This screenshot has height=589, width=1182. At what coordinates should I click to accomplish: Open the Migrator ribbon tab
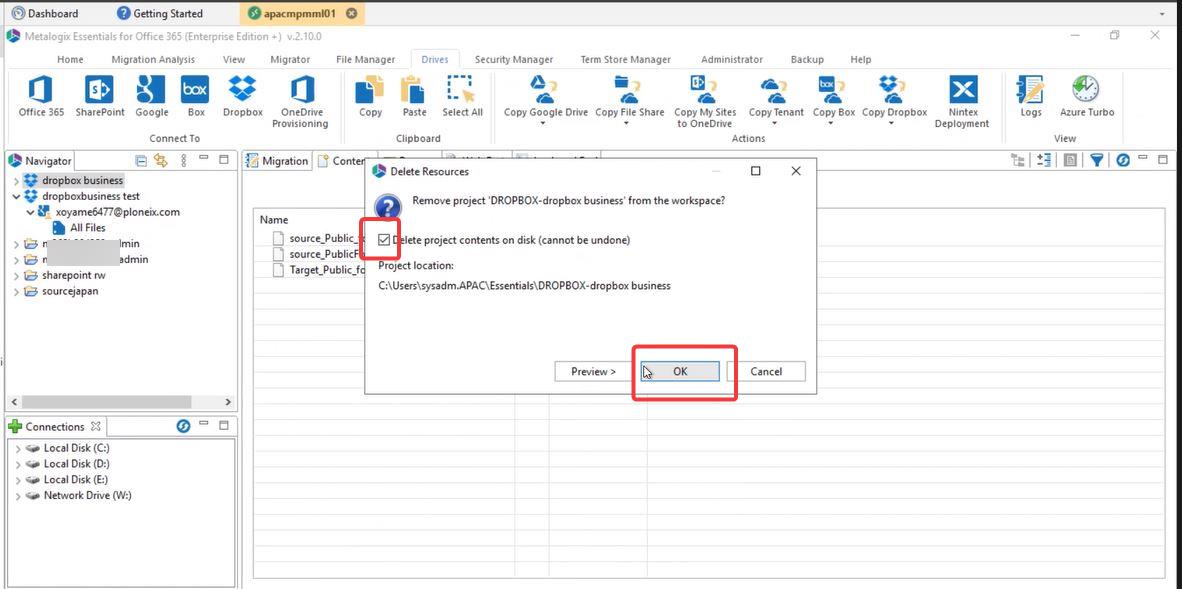point(289,60)
